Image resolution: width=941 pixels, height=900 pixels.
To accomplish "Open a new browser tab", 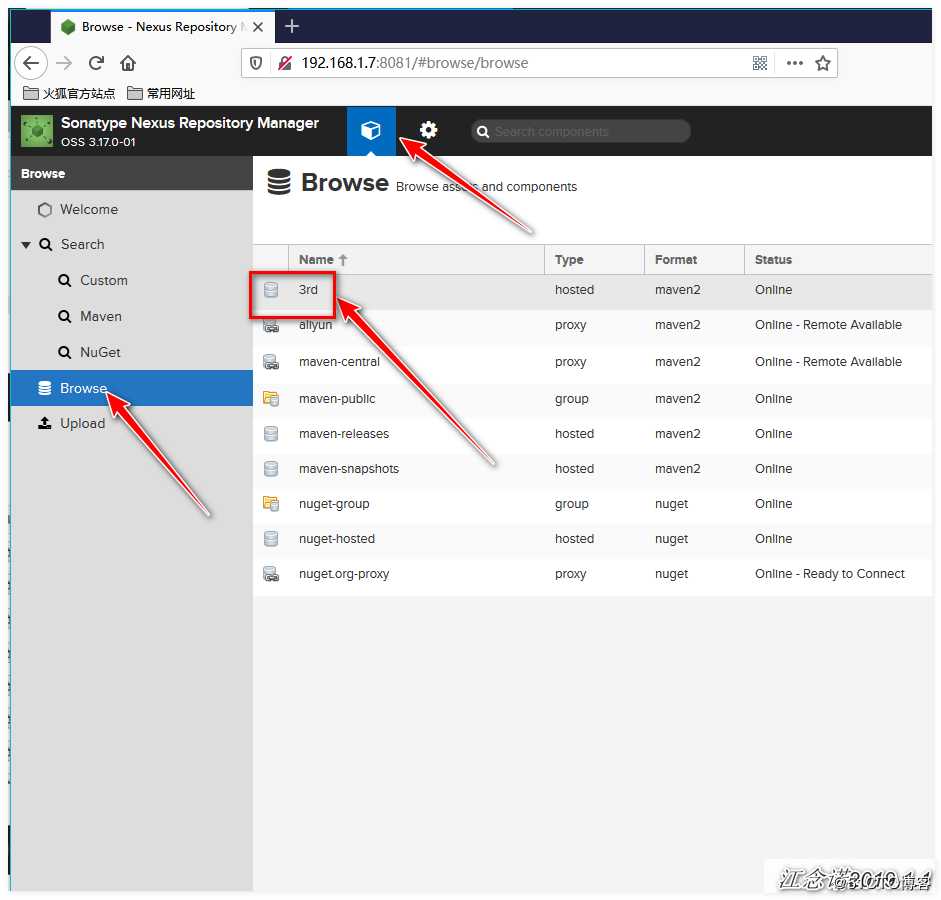I will coord(292,26).
